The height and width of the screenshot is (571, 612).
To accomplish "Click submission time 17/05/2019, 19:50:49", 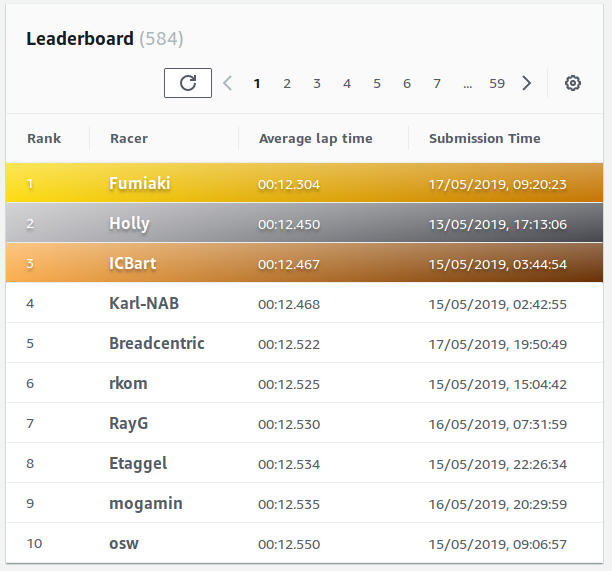I will point(498,345).
